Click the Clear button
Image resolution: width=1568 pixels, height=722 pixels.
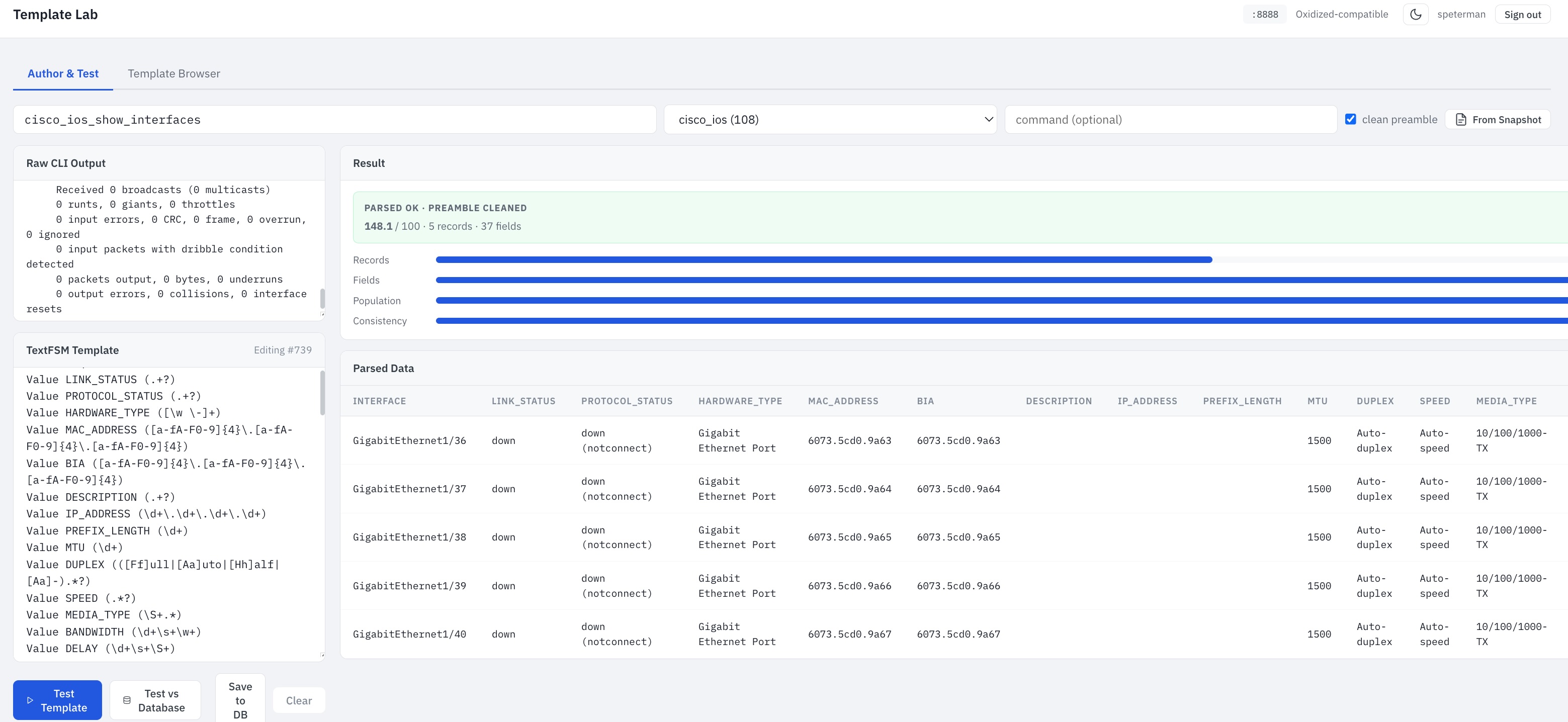click(299, 701)
